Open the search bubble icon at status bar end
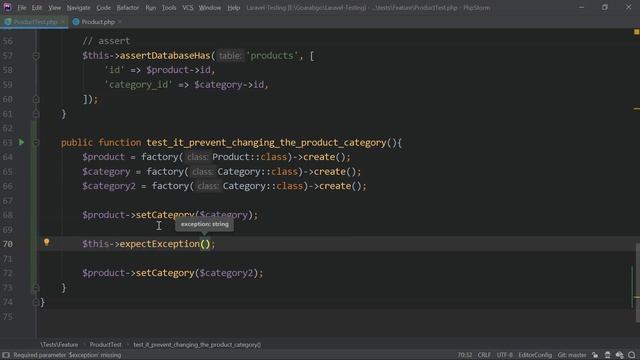 pos(632,355)
